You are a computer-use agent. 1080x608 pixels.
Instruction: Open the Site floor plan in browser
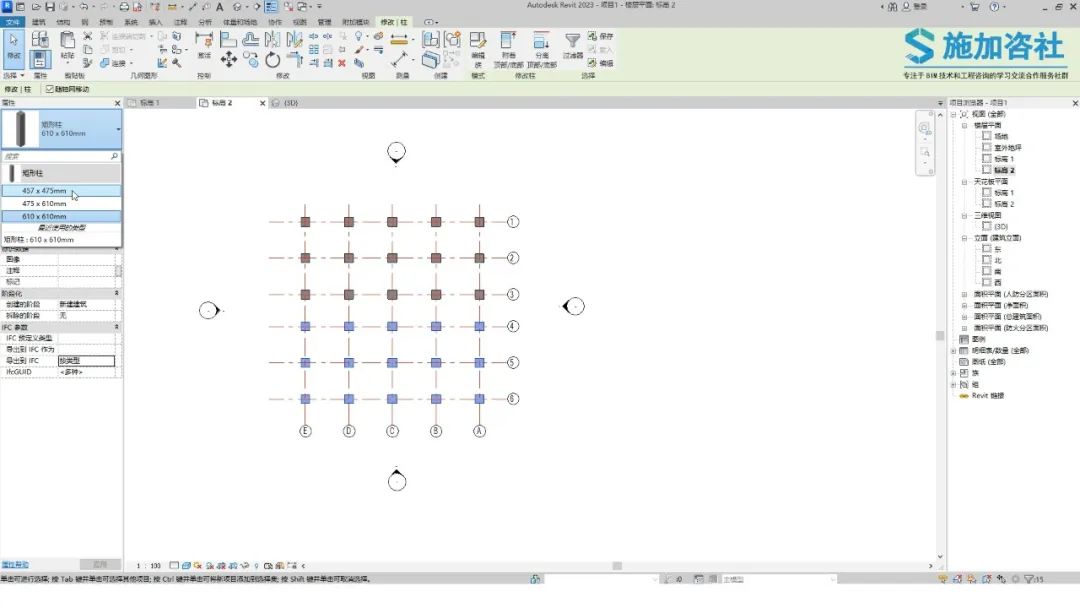click(x=1001, y=136)
